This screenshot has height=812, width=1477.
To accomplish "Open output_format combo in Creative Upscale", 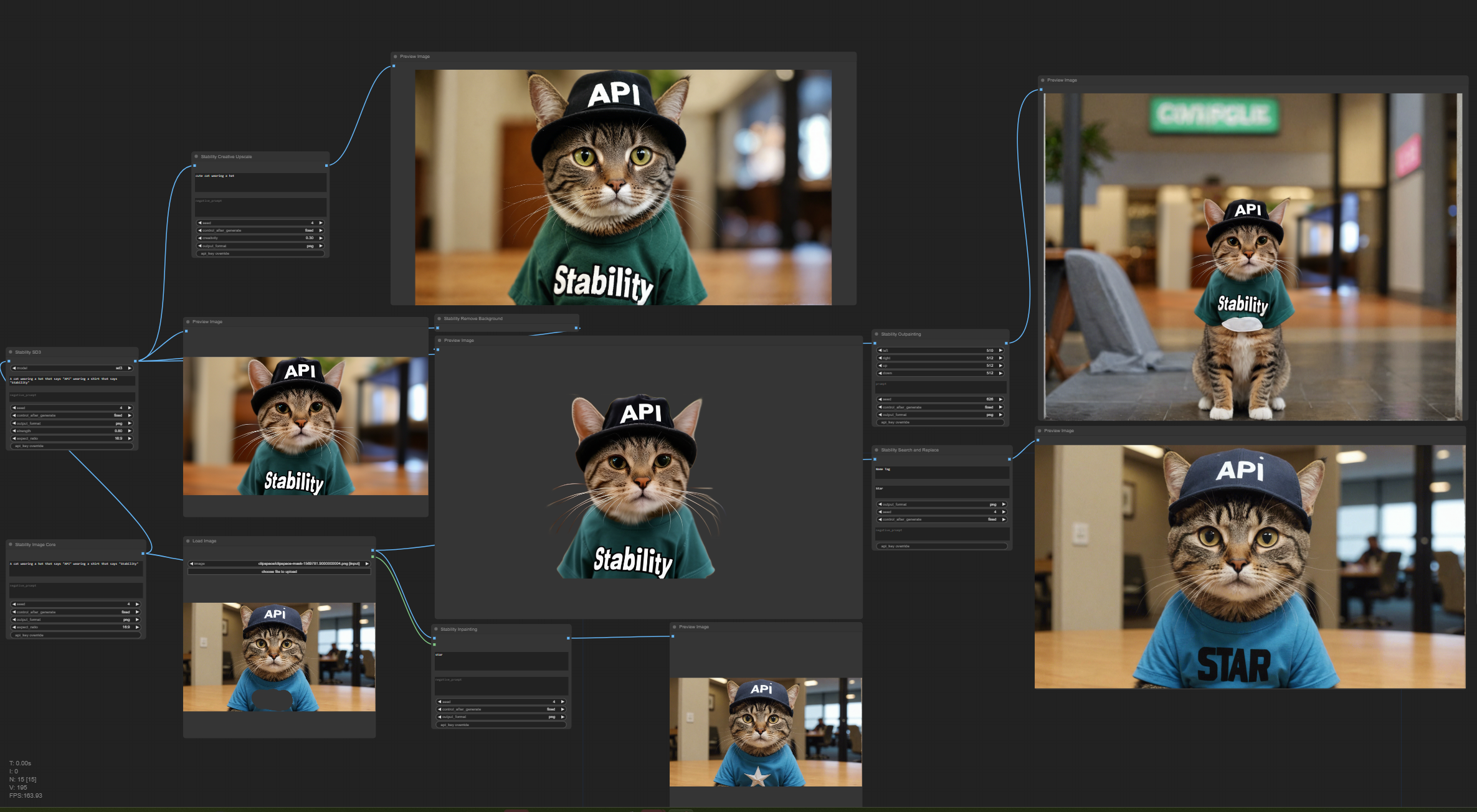I will pyautogui.click(x=260, y=246).
